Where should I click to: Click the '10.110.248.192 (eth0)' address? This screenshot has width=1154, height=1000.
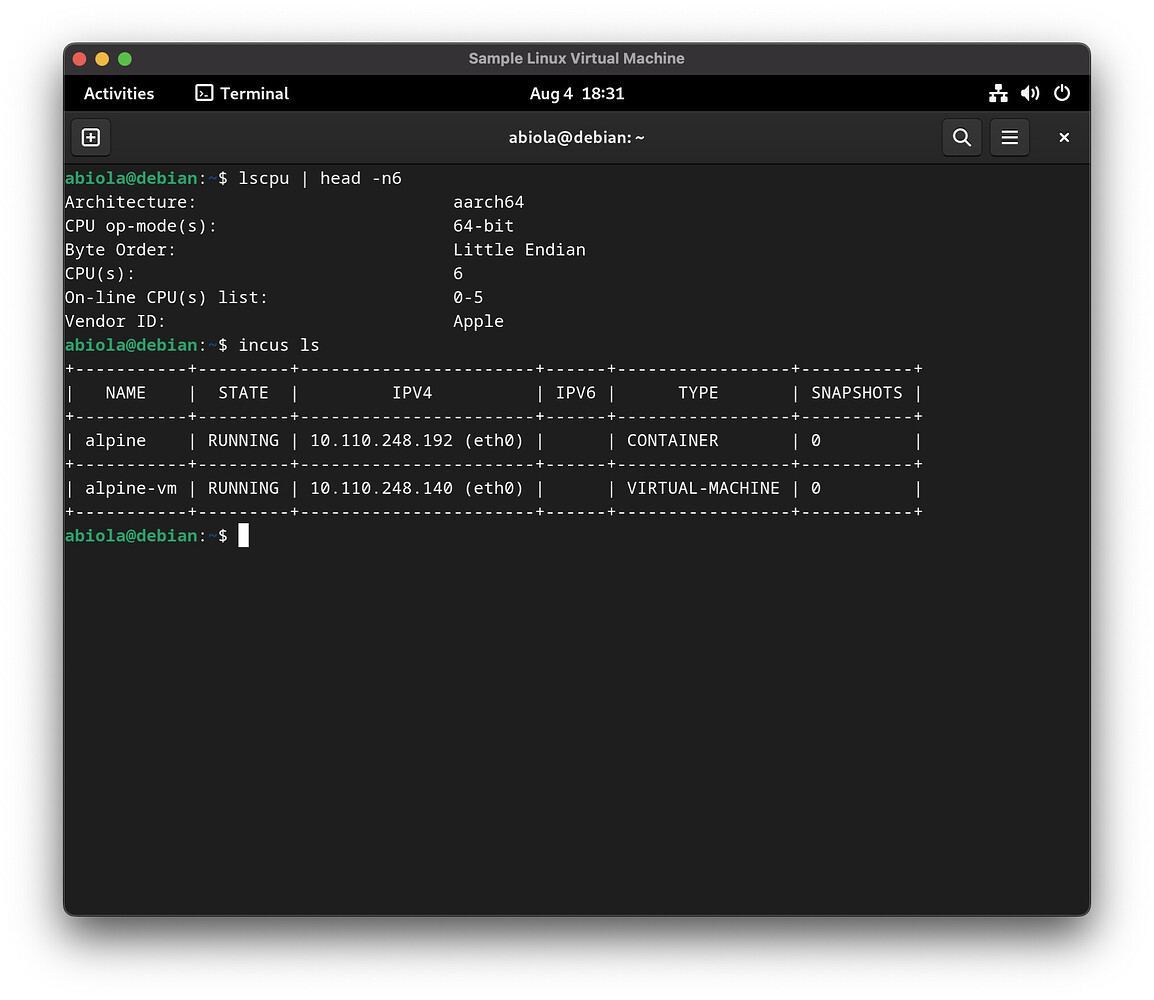[x=417, y=441]
